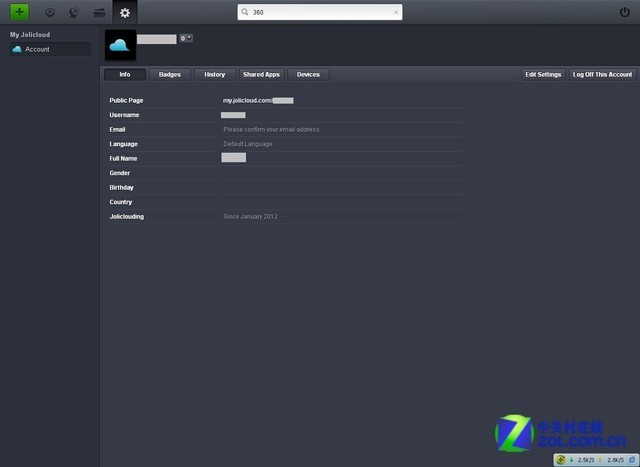Screen dimensions: 640x467
Task: Open the History tab
Action: coord(215,75)
